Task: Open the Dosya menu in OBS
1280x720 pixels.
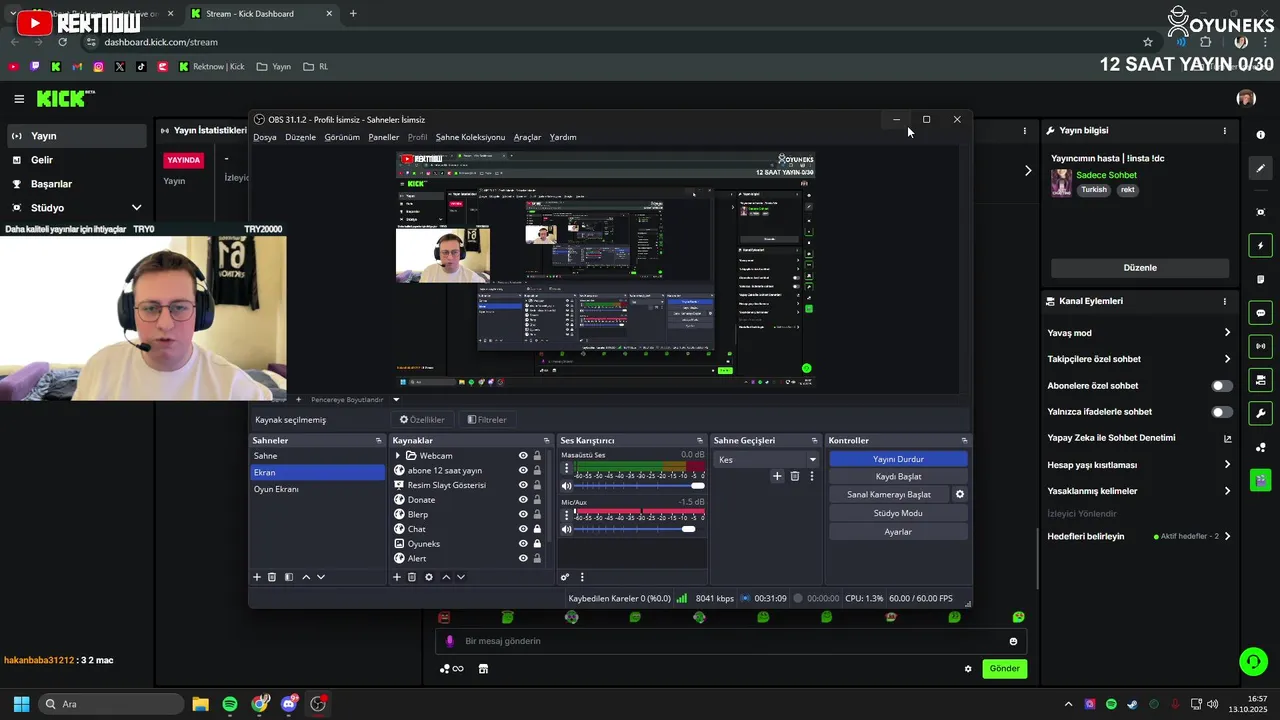Action: point(265,137)
